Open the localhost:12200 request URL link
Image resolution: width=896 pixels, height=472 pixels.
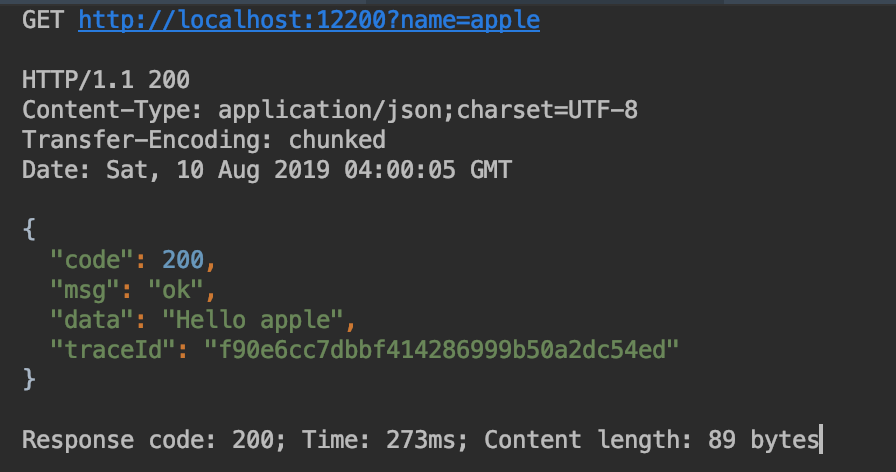tap(308, 20)
